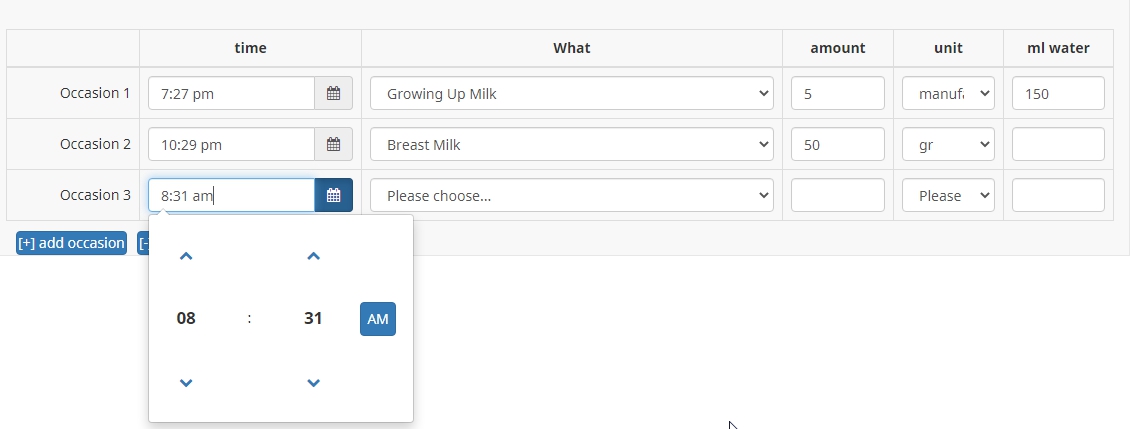Image resolution: width=1135 pixels, height=429 pixels.
Task: Open Occasion 3 'Please choose...' dropdown
Action: (571, 196)
